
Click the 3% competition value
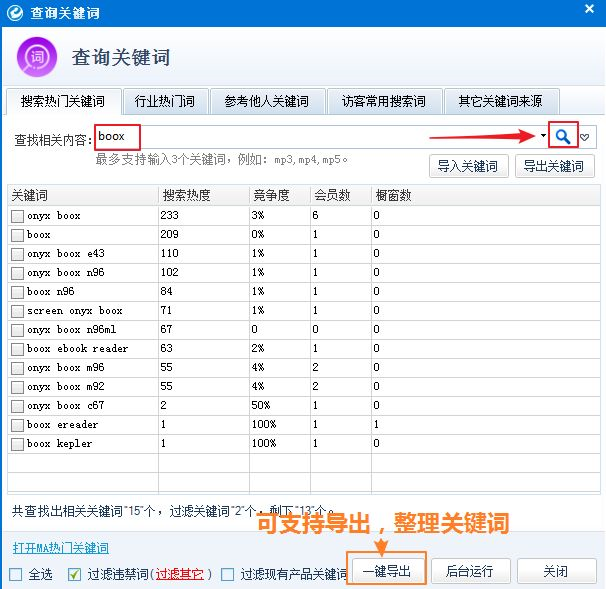(x=258, y=215)
